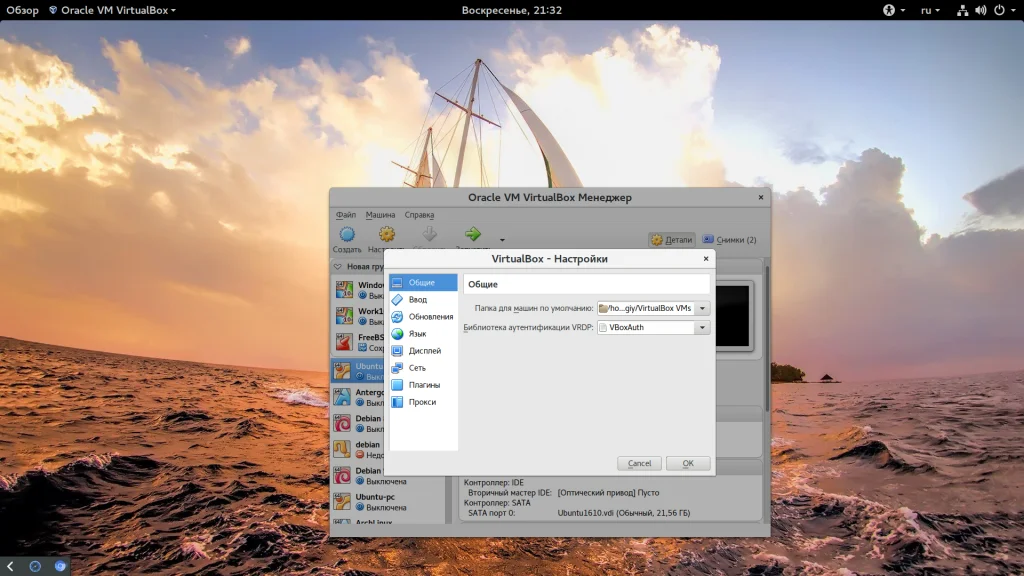
Task: Select the Прокси category icon
Action: tap(397, 402)
